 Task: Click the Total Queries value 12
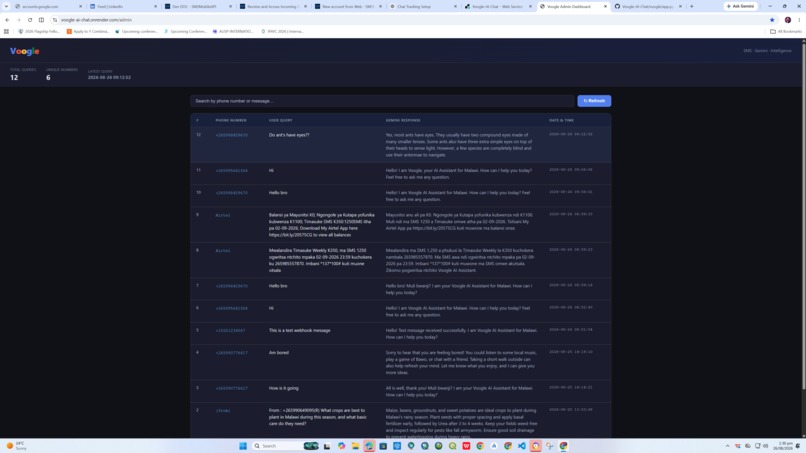coord(14,78)
